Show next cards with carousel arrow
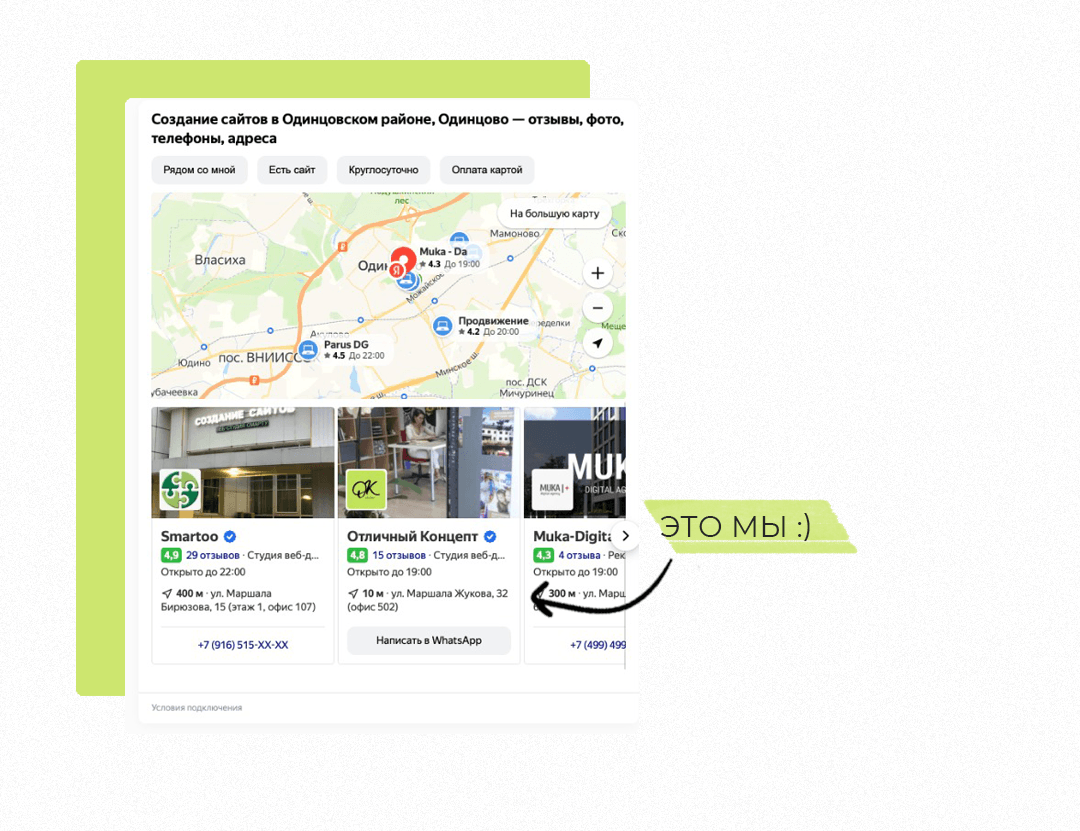Screen dimensions: 1080x831 625,535
